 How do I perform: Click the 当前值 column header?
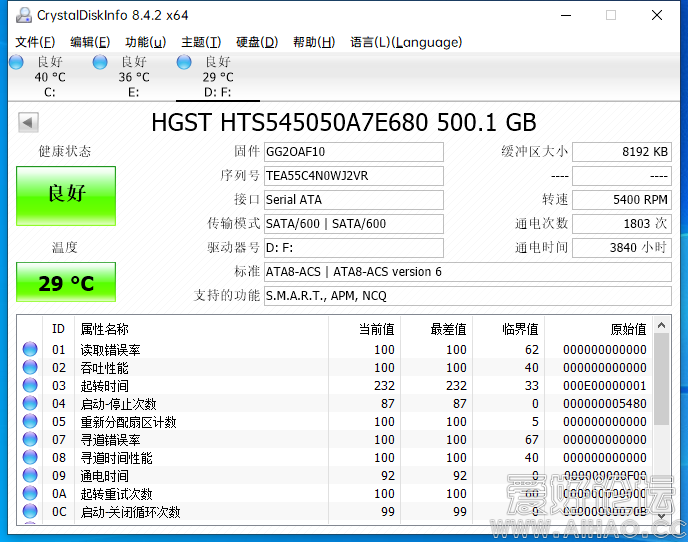[x=364, y=329]
